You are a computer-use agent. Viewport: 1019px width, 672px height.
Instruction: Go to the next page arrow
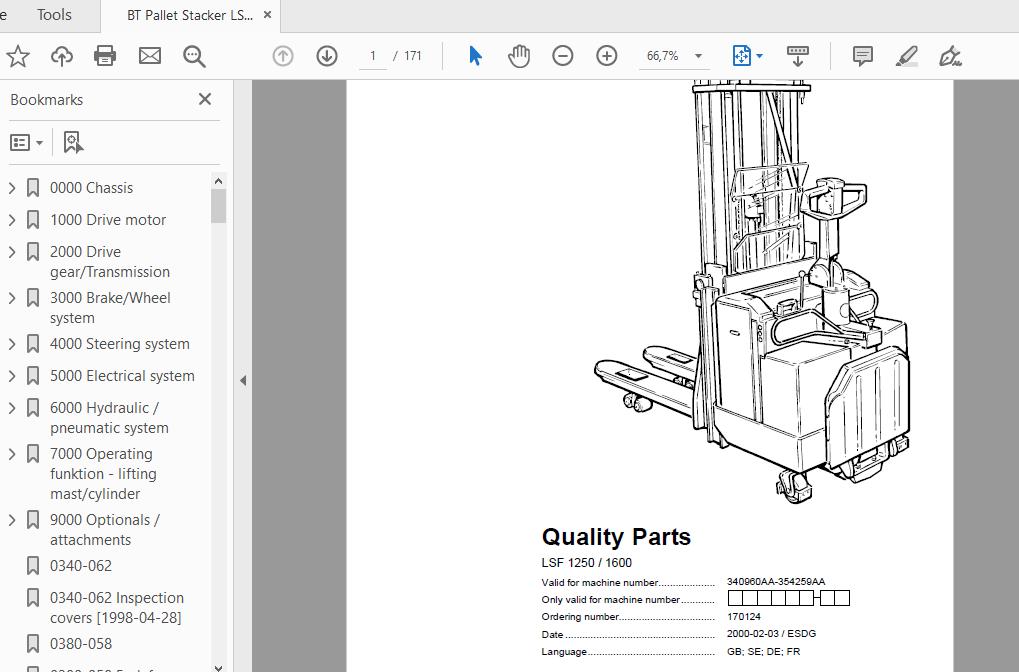coord(327,56)
